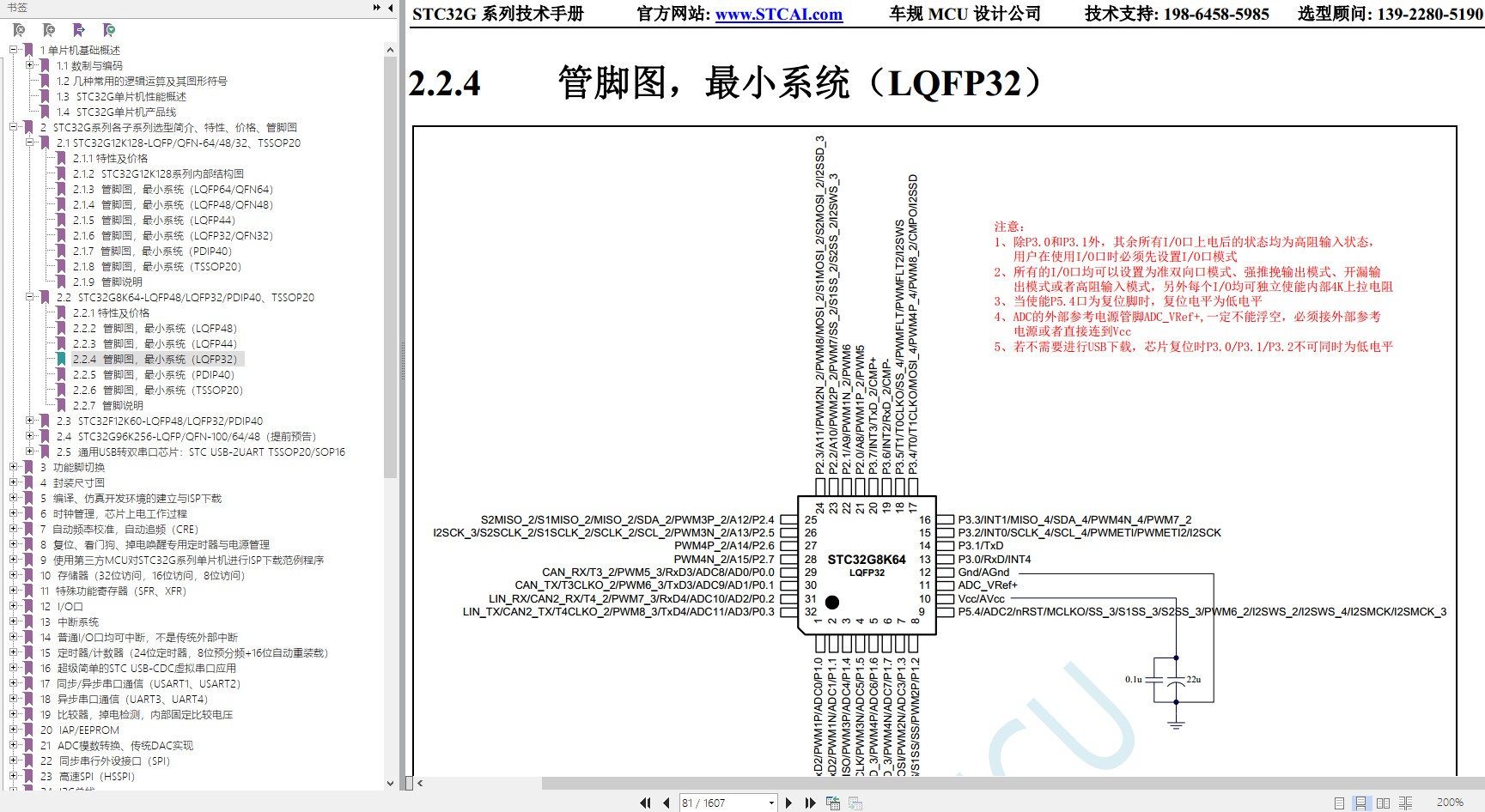Screen dimensions: 1485x812
Task: Open bookmark 21 ADC模数转换
Action: (x=117, y=746)
